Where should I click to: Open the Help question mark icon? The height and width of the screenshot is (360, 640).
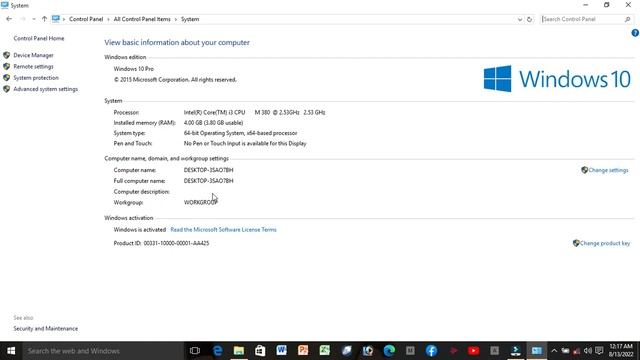[635, 33]
